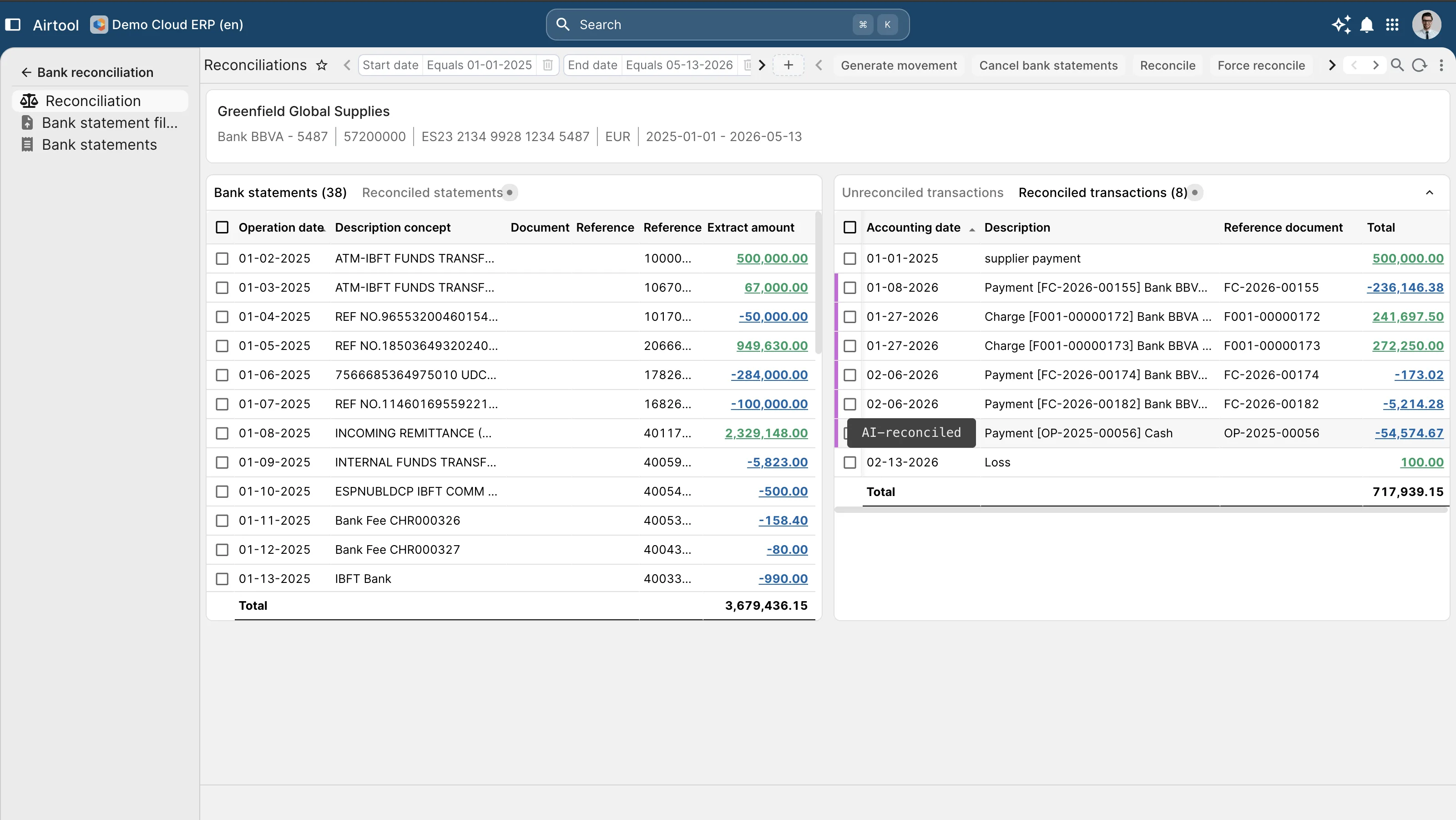Click the bank statements vertical scrollbar
The height and width of the screenshot is (820, 1456).
pos(819,283)
